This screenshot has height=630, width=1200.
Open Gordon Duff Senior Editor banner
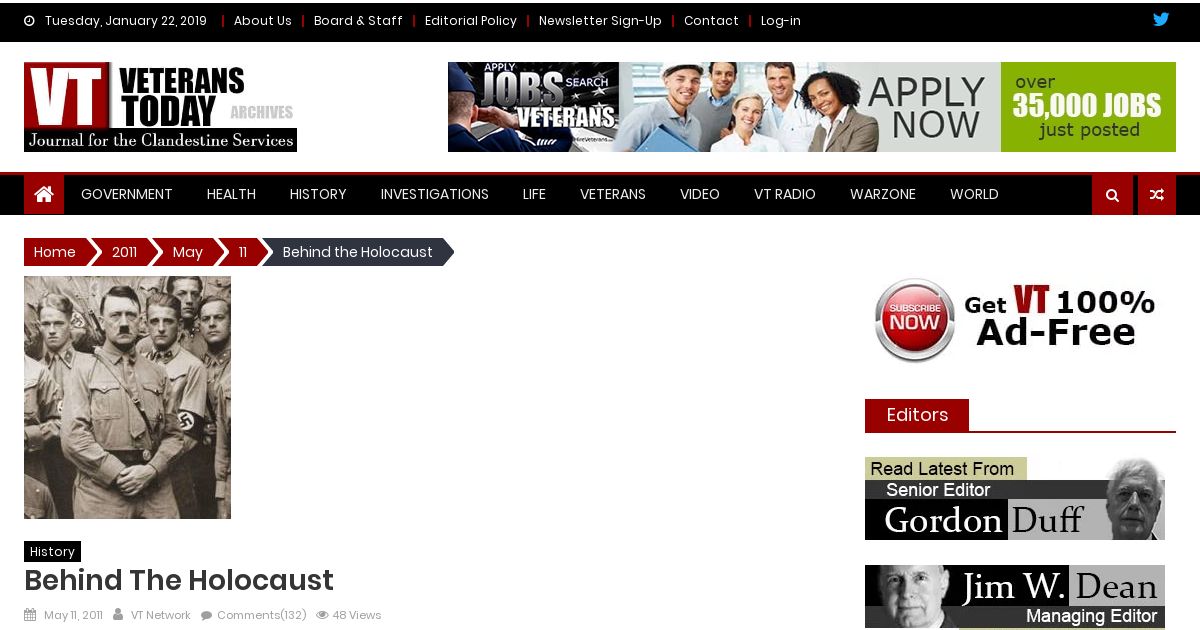coord(1015,498)
